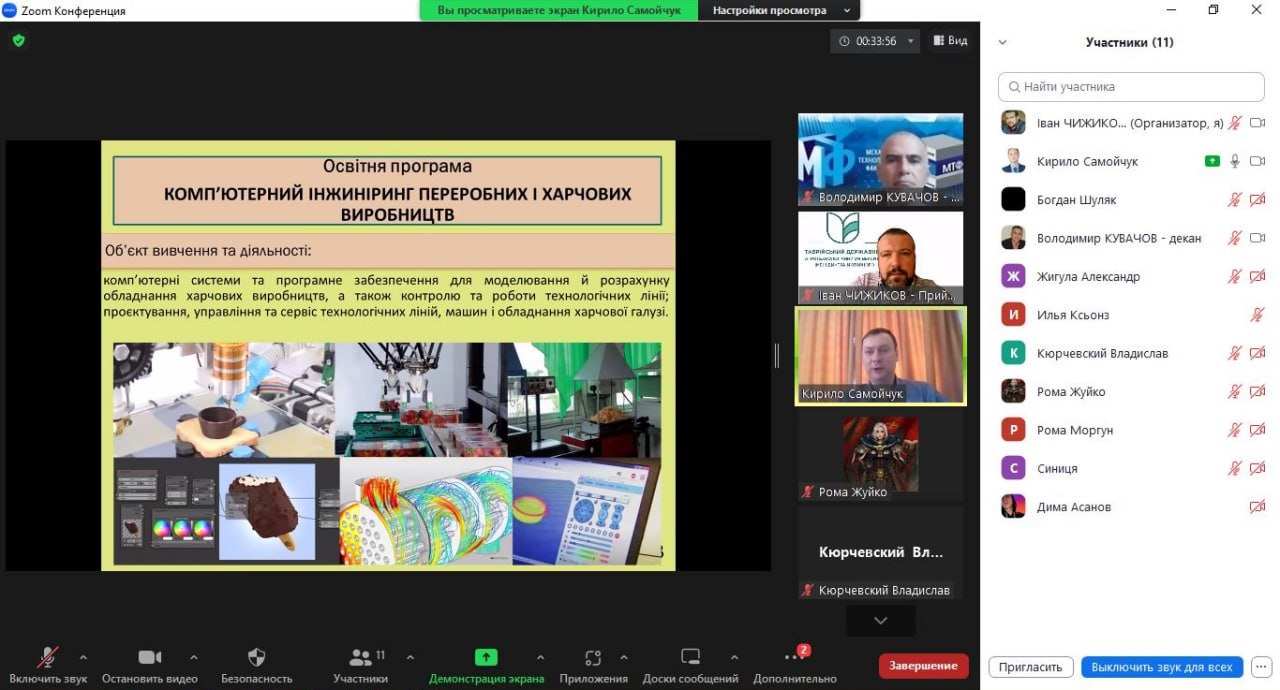Open Настройки просмотра view options dropdown
The height and width of the screenshot is (690, 1280).
pos(780,10)
